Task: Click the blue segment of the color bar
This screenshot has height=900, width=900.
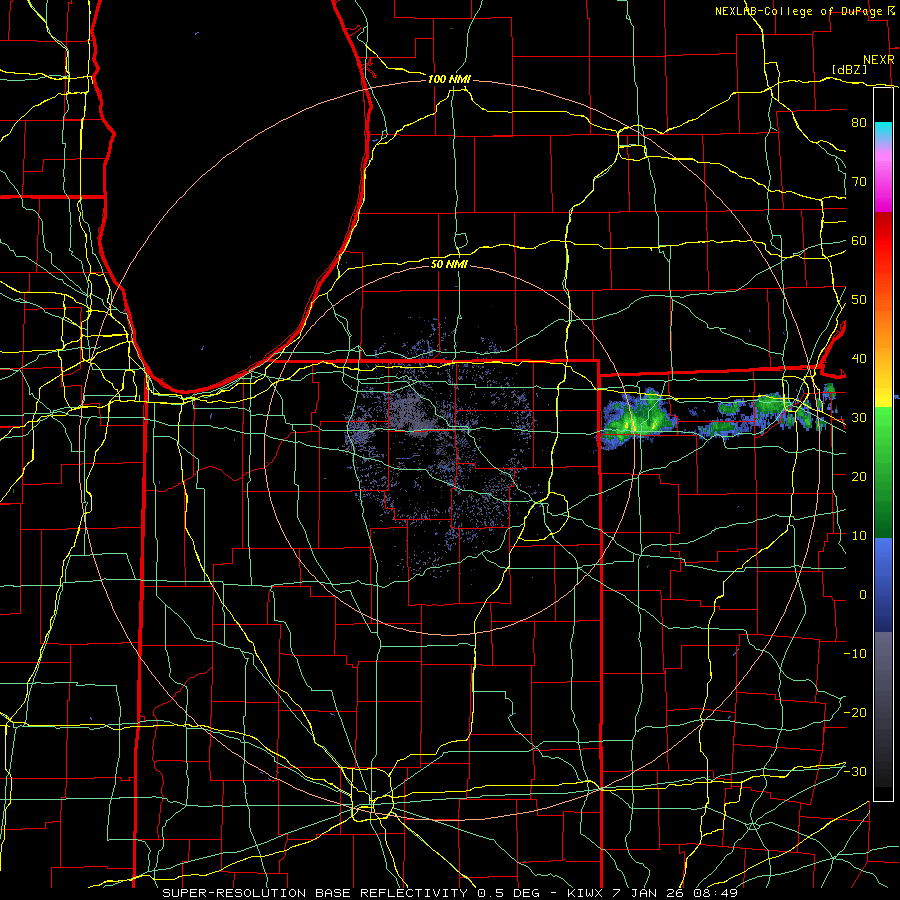Action: [x=883, y=584]
